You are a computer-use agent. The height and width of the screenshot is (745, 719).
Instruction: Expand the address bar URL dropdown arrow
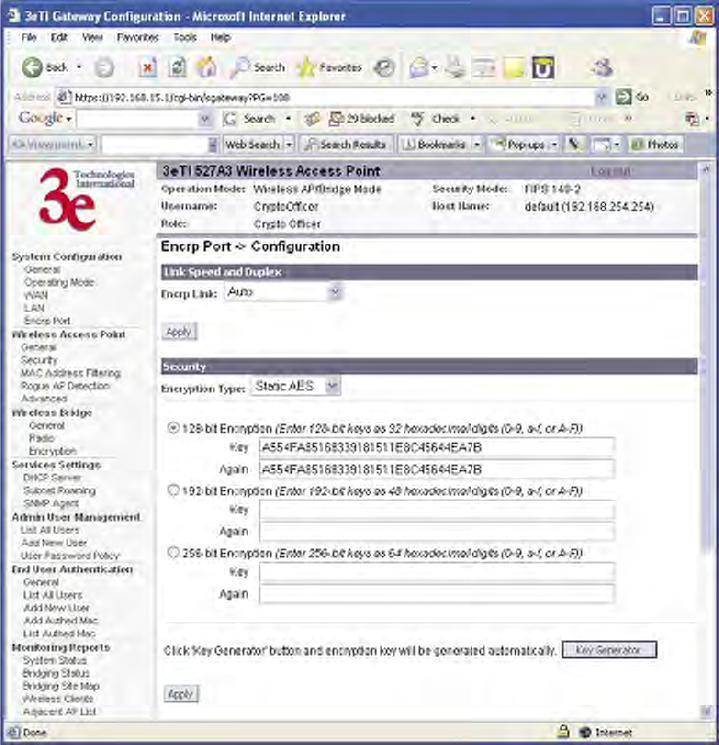click(x=602, y=97)
